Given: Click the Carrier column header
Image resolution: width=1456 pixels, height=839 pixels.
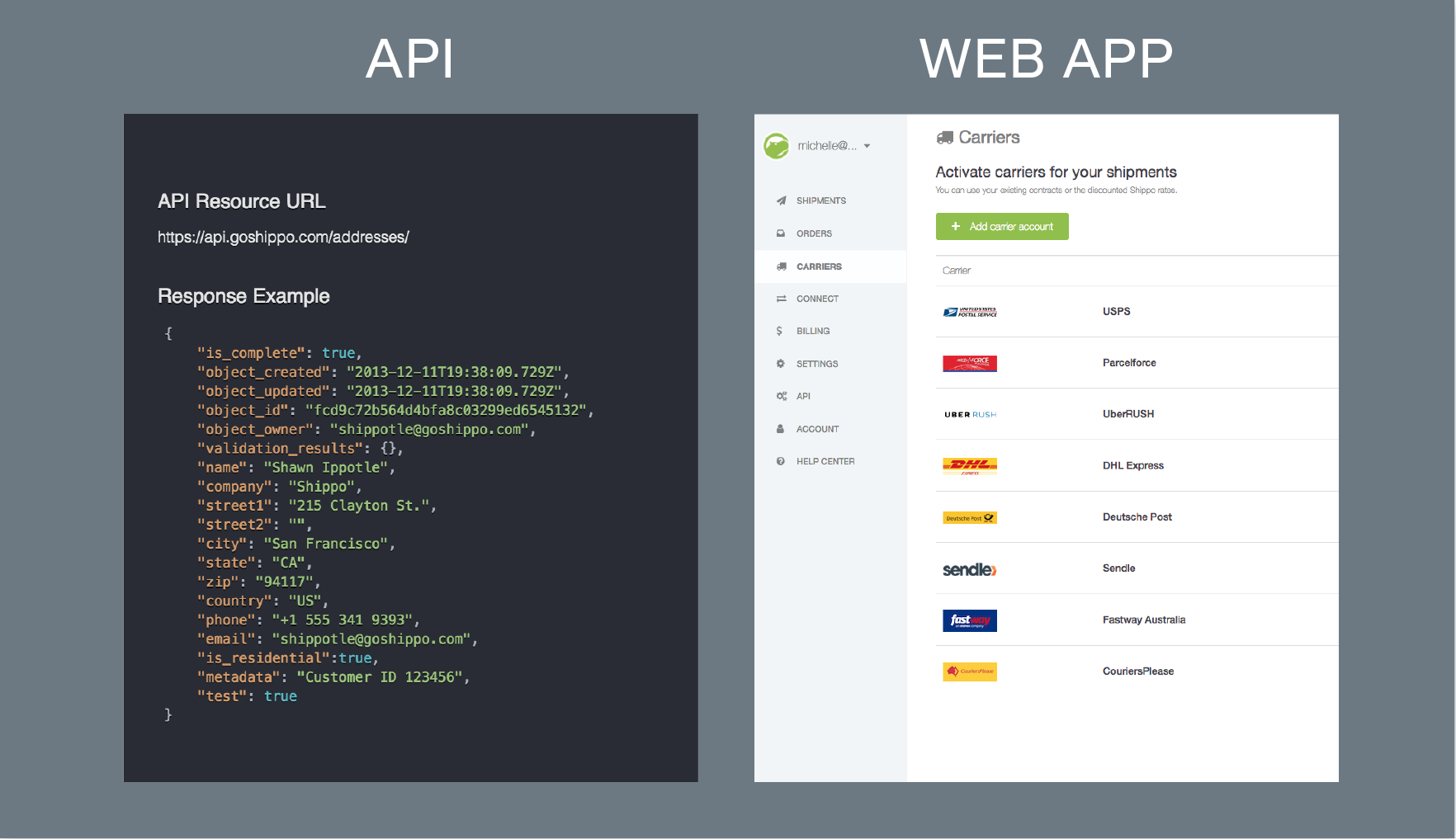Looking at the screenshot, I should [x=956, y=271].
